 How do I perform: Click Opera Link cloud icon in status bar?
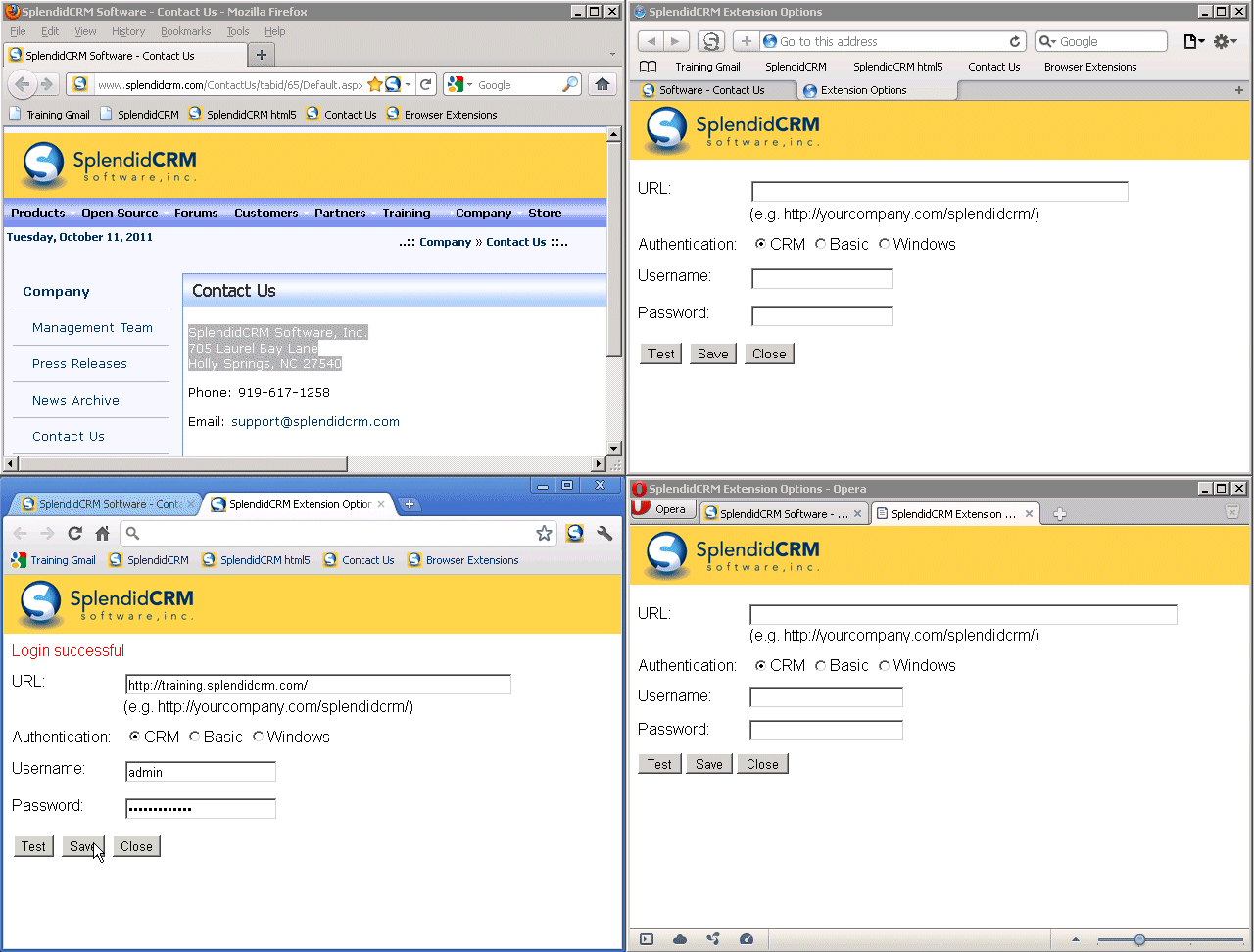680,939
